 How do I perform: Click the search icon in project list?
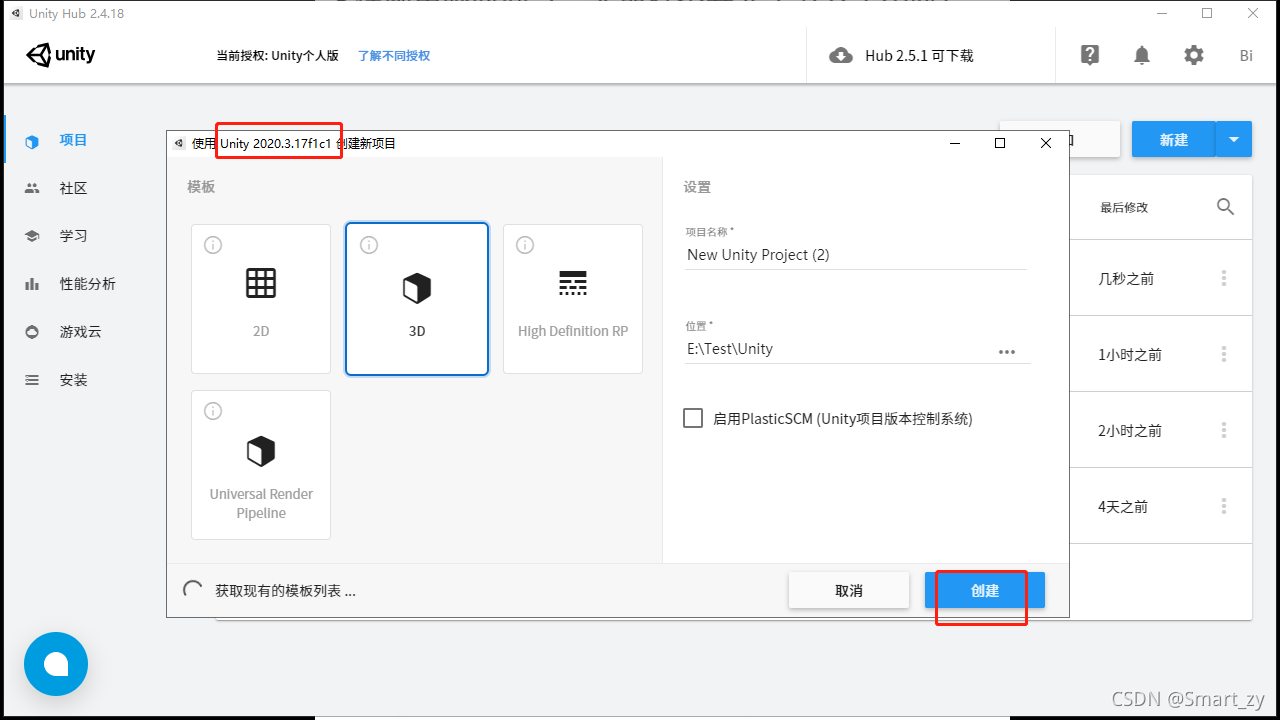[x=1226, y=207]
